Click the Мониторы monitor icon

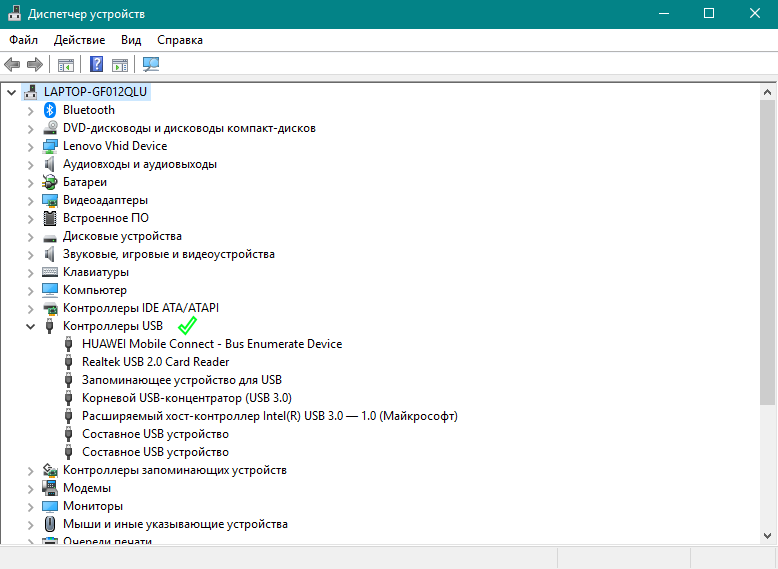(50, 506)
